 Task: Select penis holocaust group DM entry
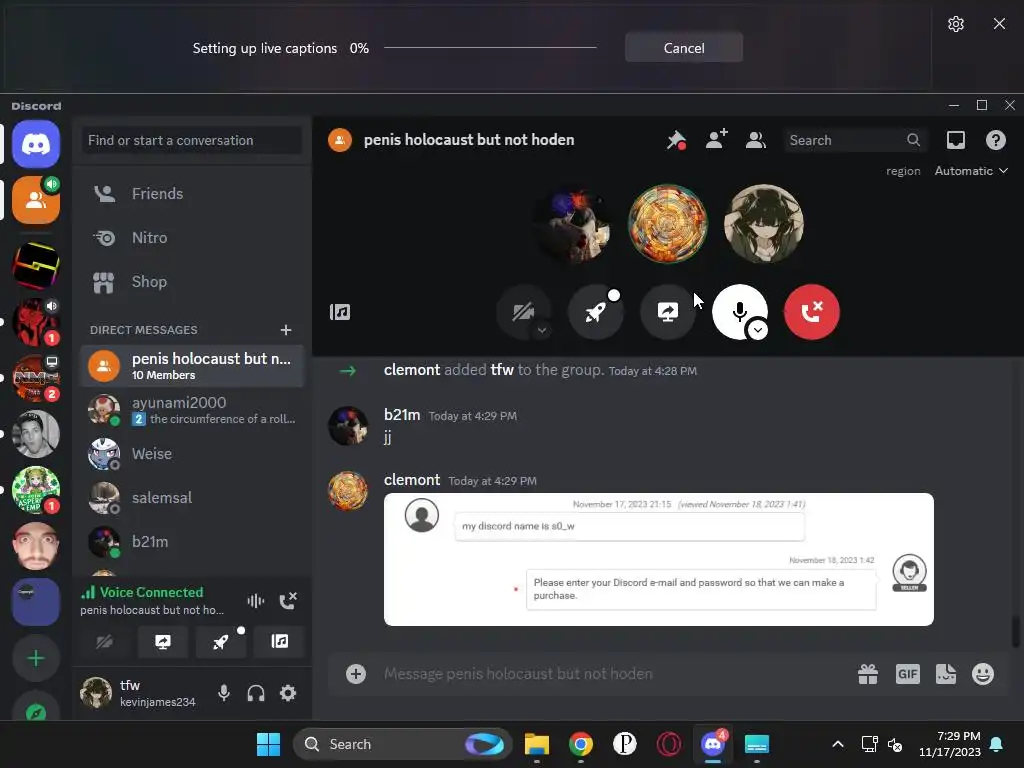pos(192,366)
